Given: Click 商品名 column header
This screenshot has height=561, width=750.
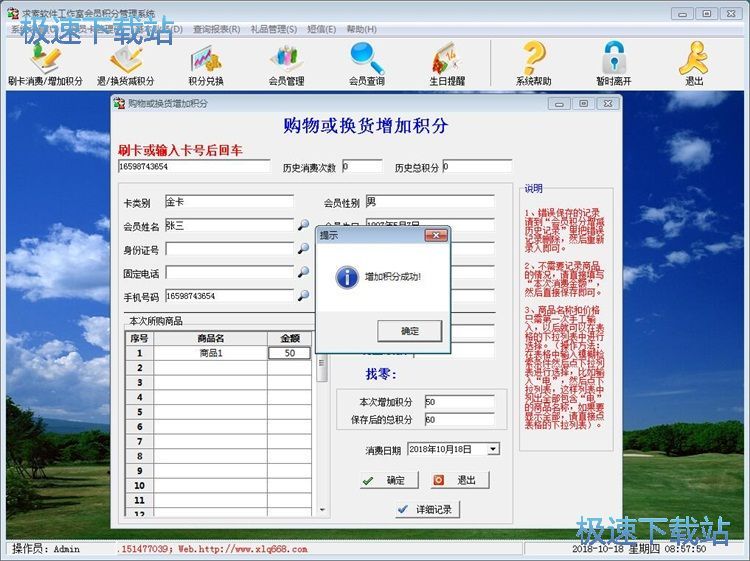Looking at the screenshot, I should [210, 338].
